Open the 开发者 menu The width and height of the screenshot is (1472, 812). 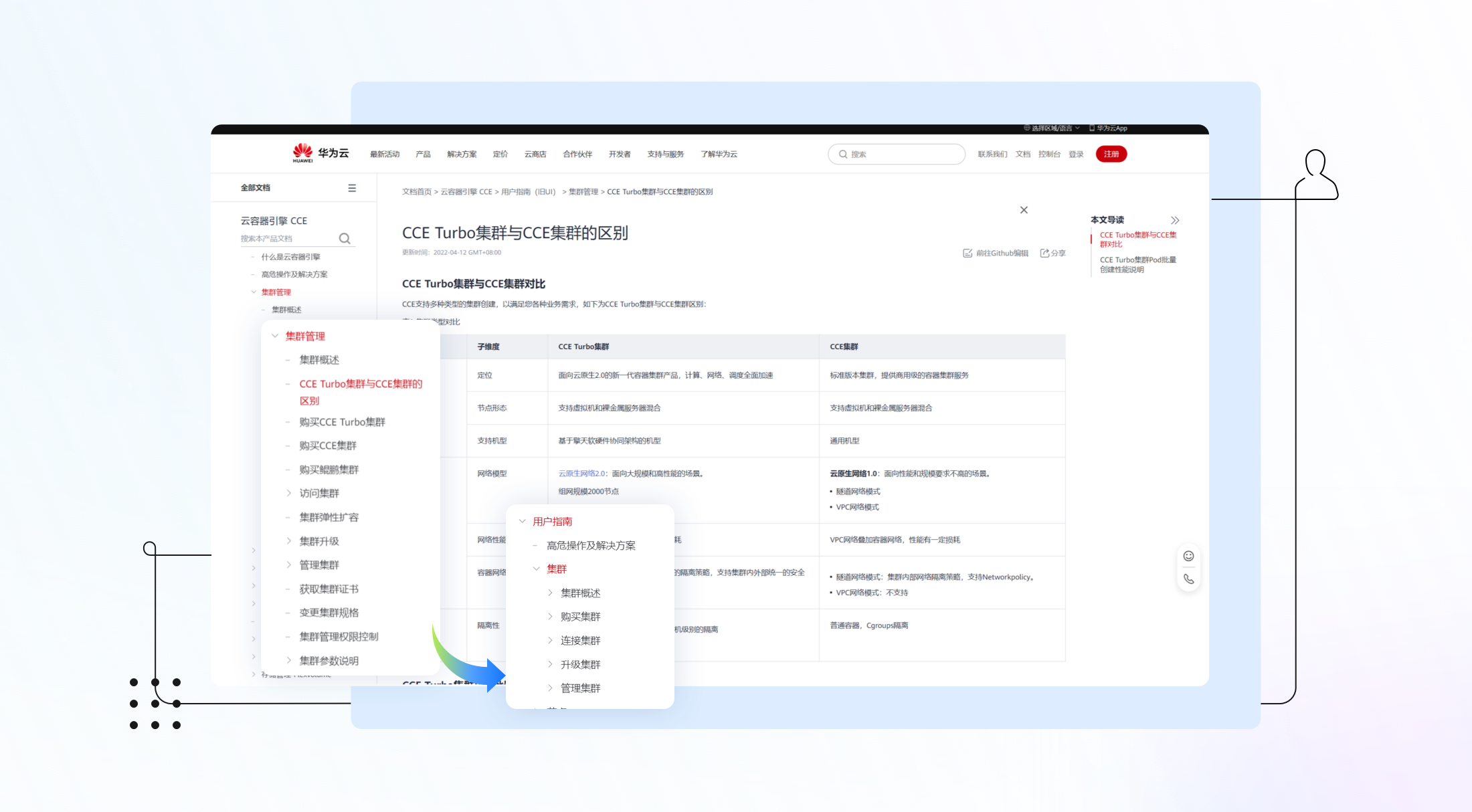[x=620, y=155]
